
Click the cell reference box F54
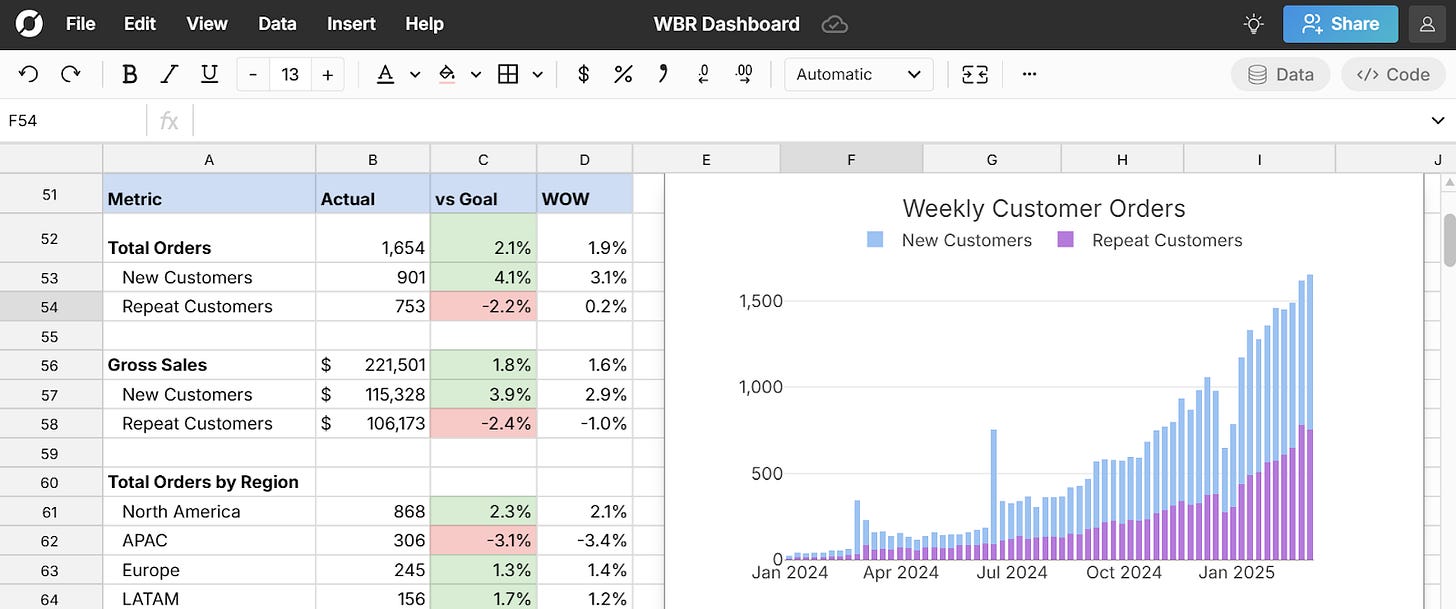74,121
